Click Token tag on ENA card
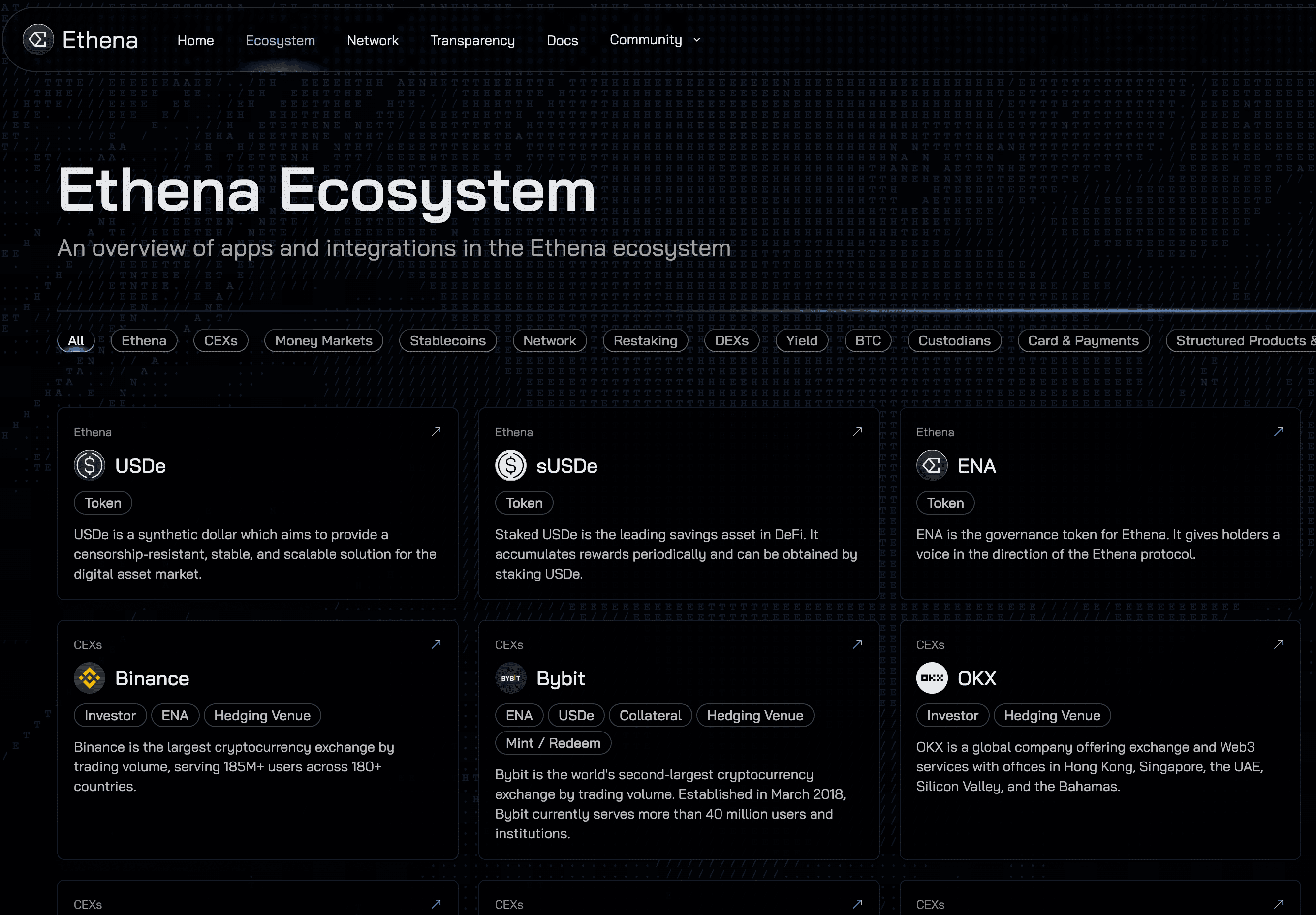Viewport: 1316px width, 915px height. click(x=946, y=503)
